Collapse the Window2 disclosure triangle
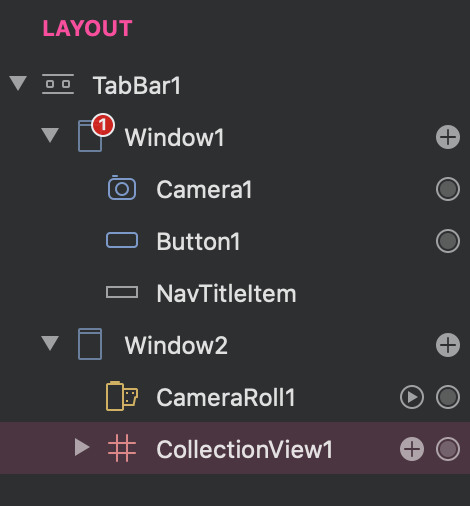 pos(50,343)
